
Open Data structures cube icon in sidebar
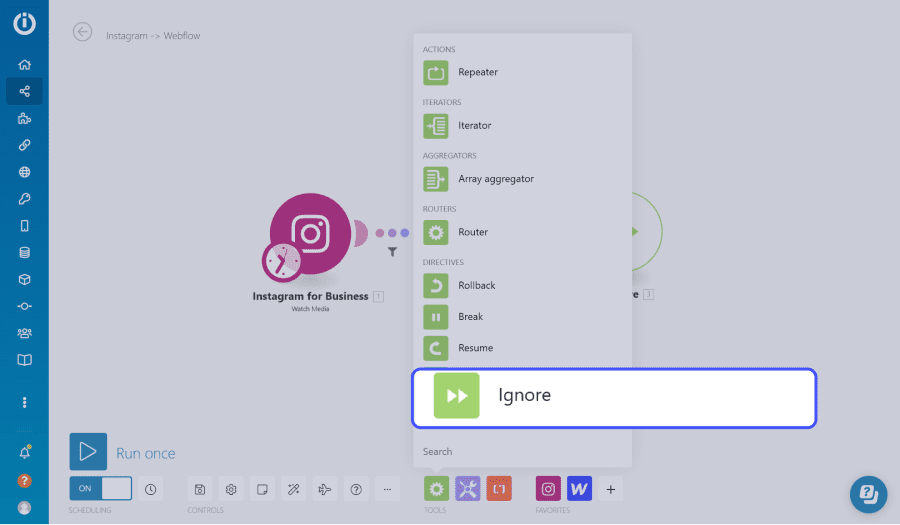click(x=24, y=279)
